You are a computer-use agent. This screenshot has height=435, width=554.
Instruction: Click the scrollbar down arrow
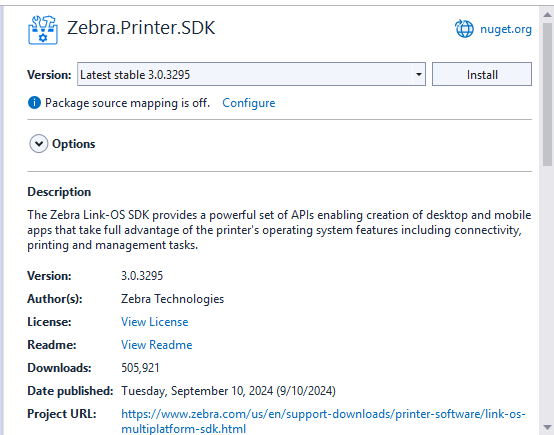pos(547,428)
